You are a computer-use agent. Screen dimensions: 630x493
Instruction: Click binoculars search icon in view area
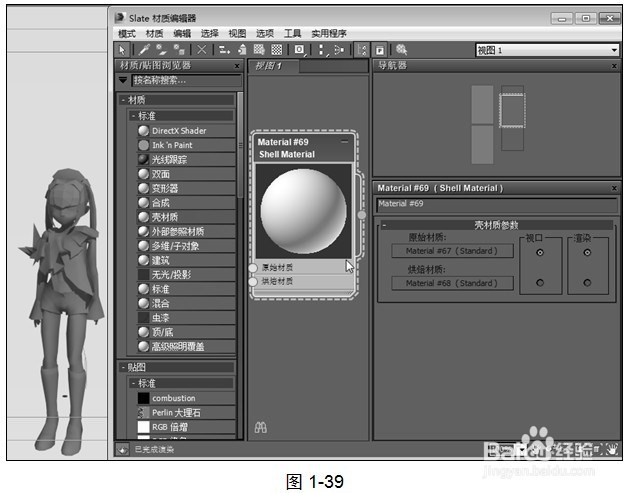260,427
